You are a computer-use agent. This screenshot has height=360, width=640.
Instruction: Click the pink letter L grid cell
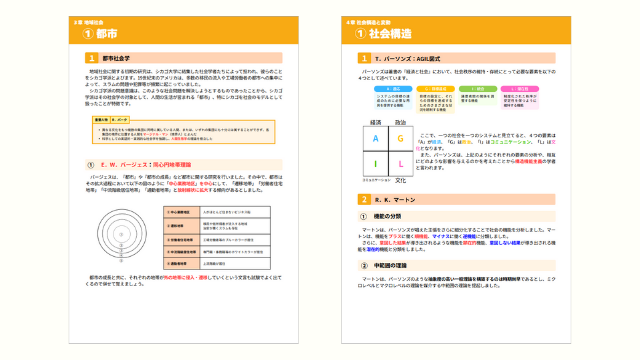pos(401,164)
